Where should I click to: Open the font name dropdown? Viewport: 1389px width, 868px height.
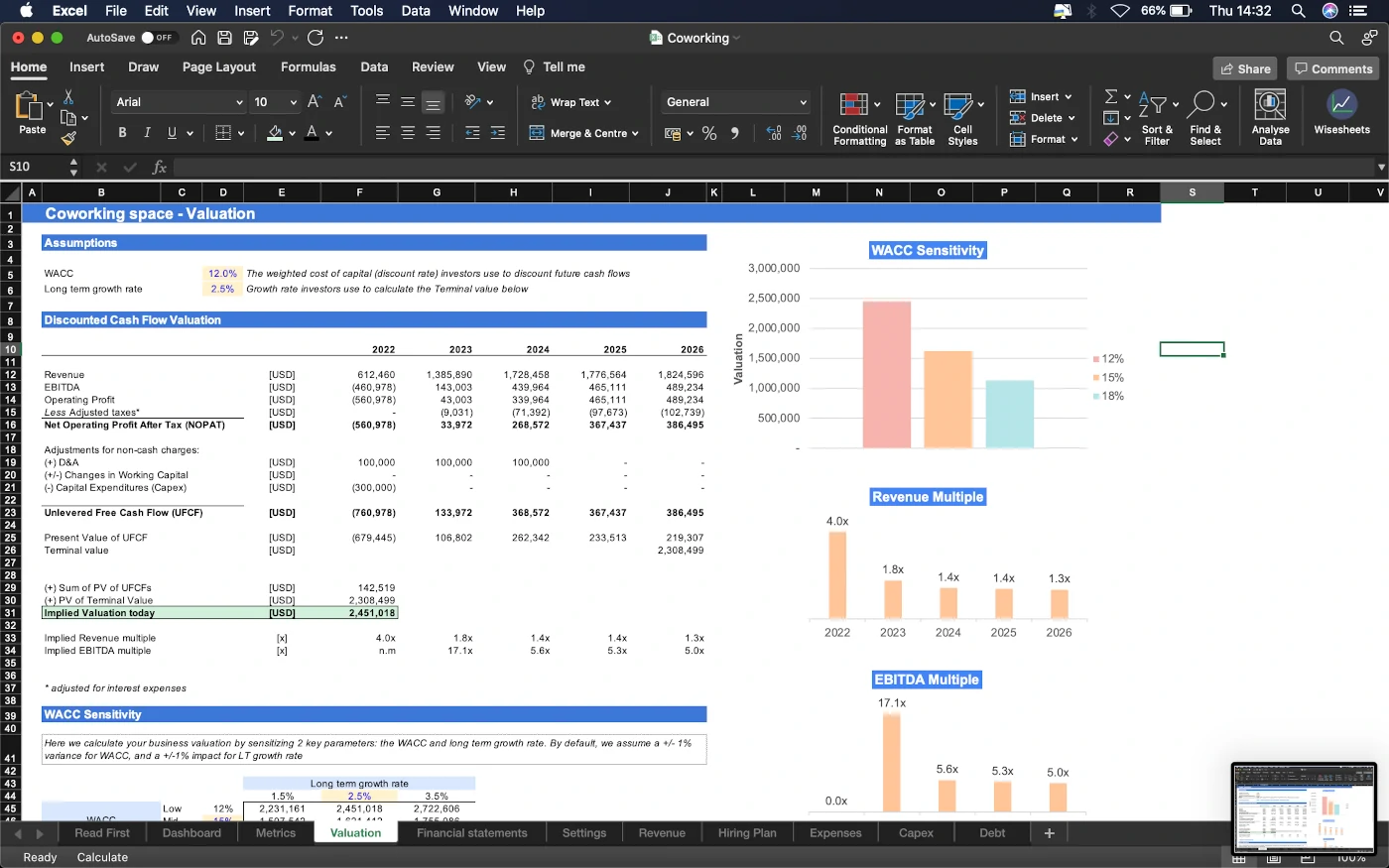(239, 102)
